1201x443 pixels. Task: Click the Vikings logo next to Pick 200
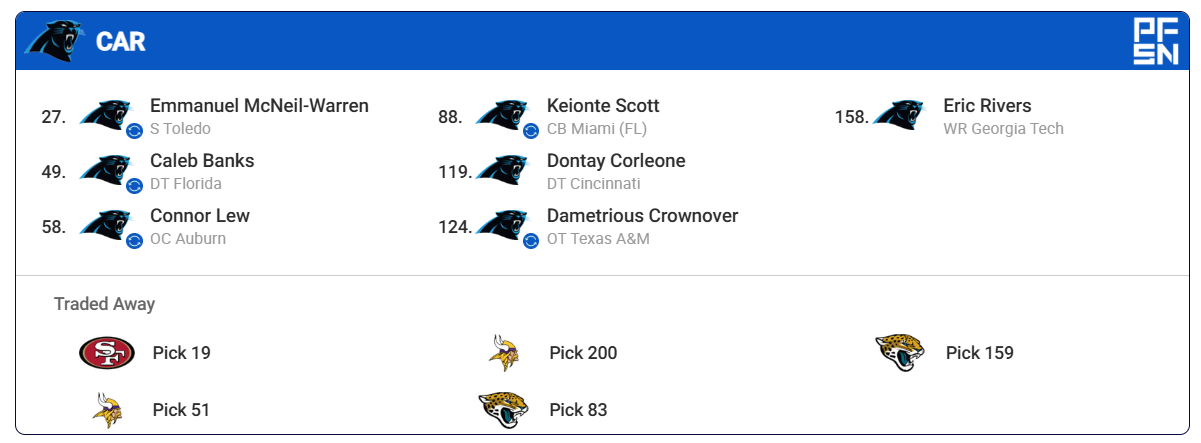pos(503,353)
